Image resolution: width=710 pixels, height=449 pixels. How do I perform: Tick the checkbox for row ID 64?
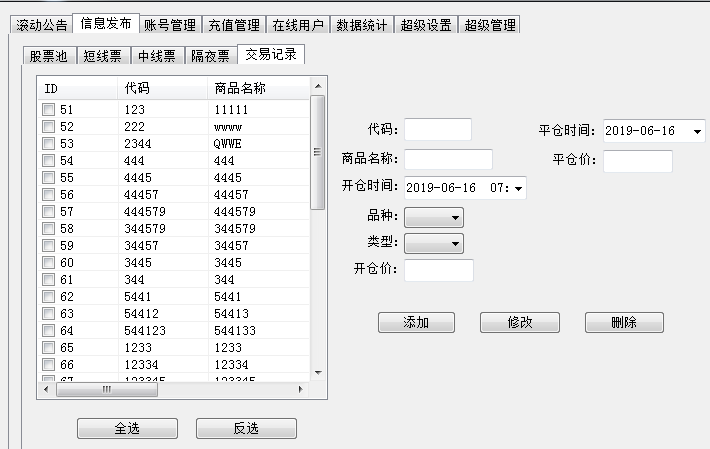click(x=48, y=330)
